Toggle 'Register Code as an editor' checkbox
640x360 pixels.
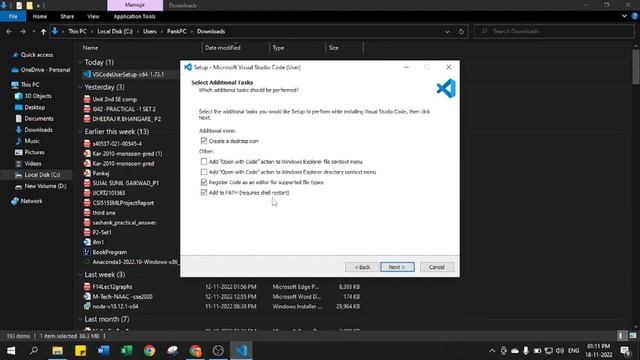click(x=204, y=182)
